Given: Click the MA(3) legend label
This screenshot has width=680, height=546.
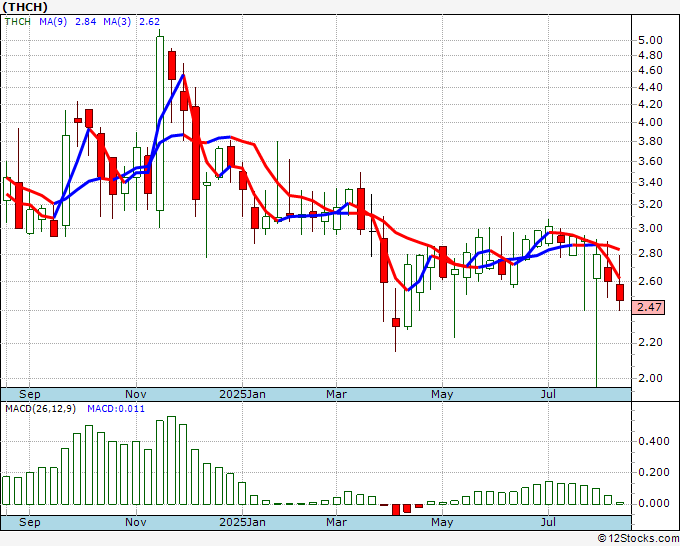Looking at the screenshot, I should [x=117, y=21].
